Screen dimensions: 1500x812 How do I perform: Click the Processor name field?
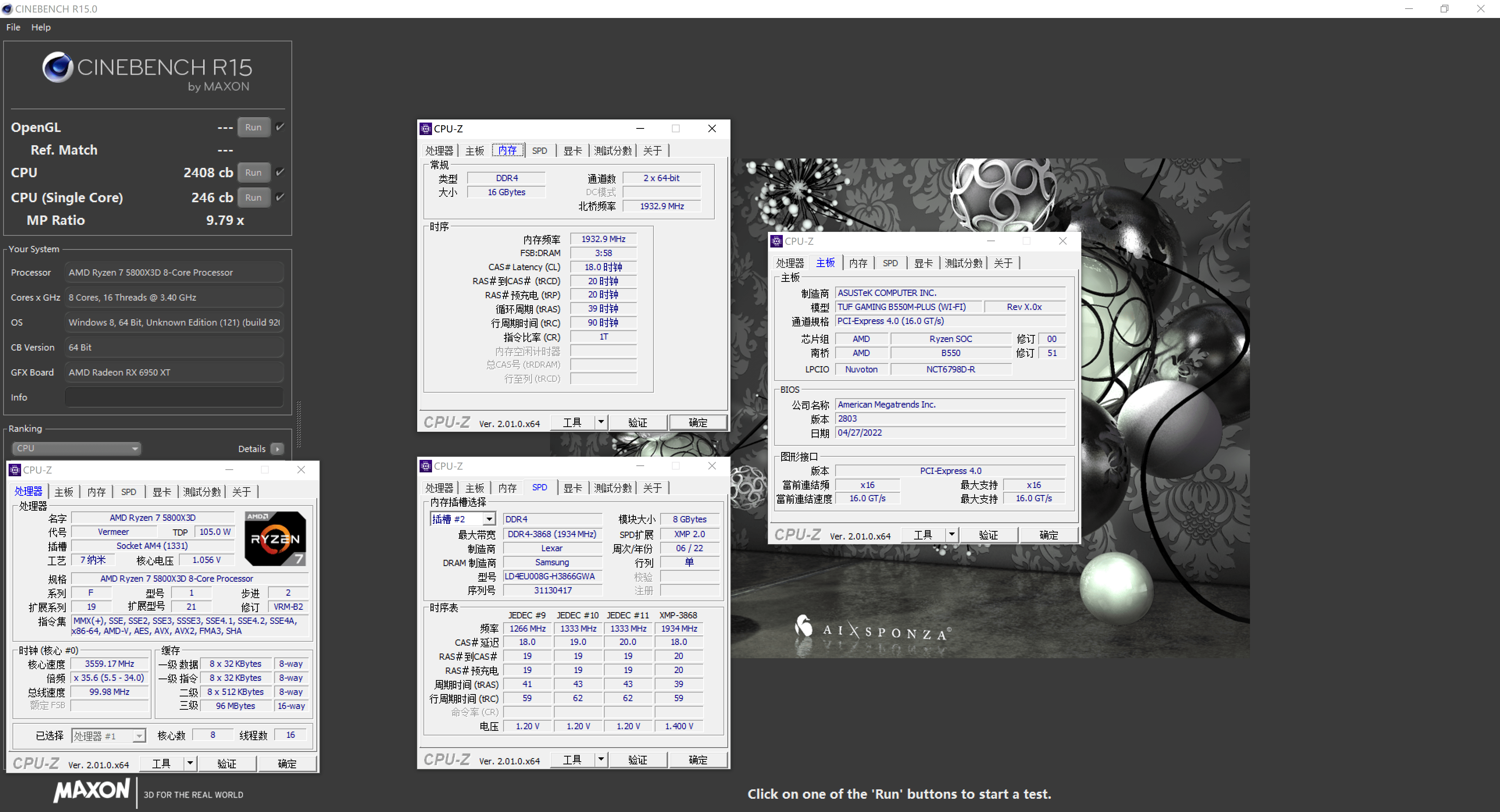[174, 272]
